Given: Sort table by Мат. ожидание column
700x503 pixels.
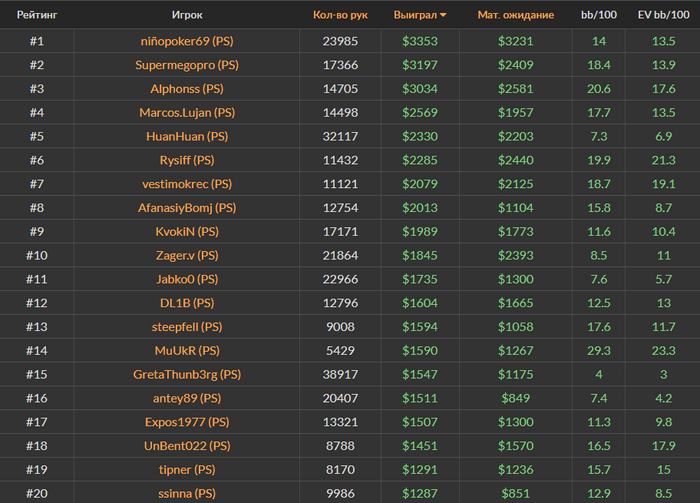Looking at the screenshot, I should click(x=515, y=16).
